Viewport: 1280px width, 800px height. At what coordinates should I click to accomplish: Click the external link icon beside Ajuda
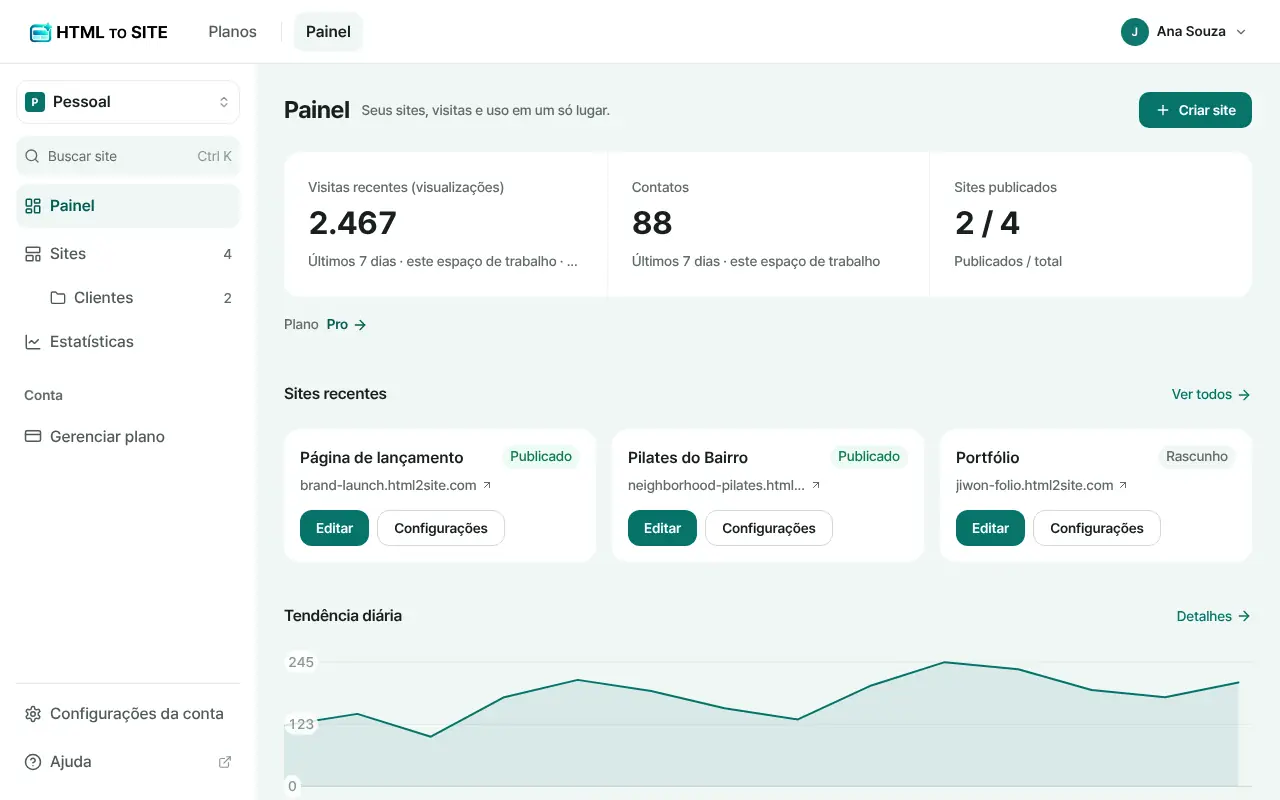point(225,762)
